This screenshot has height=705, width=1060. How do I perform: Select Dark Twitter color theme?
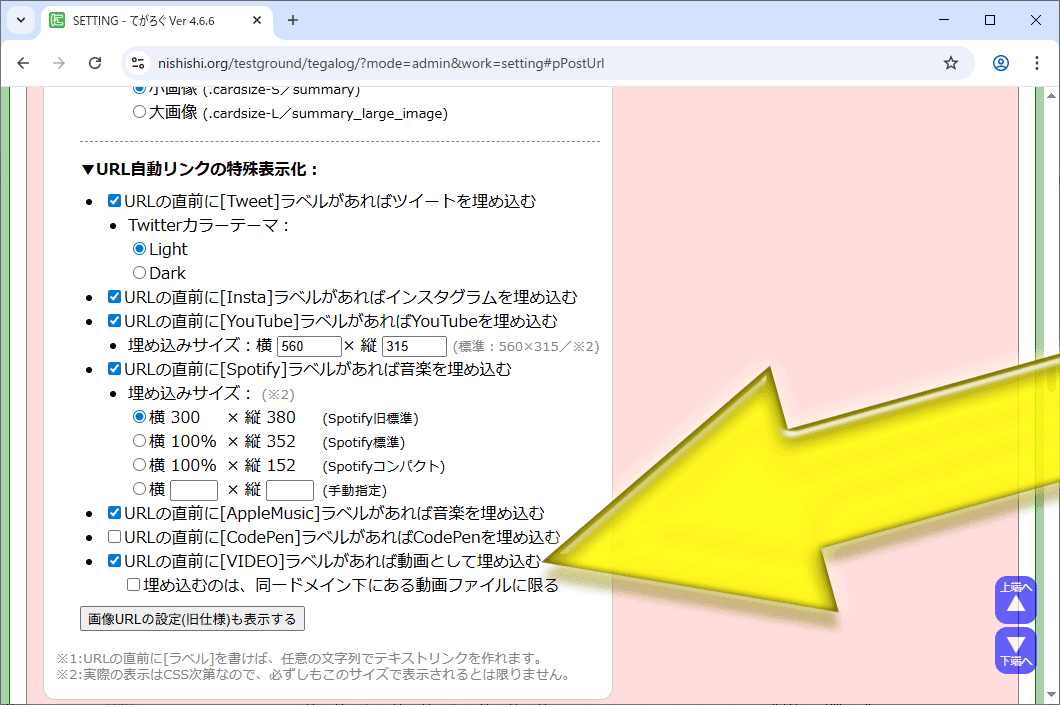[x=140, y=273]
